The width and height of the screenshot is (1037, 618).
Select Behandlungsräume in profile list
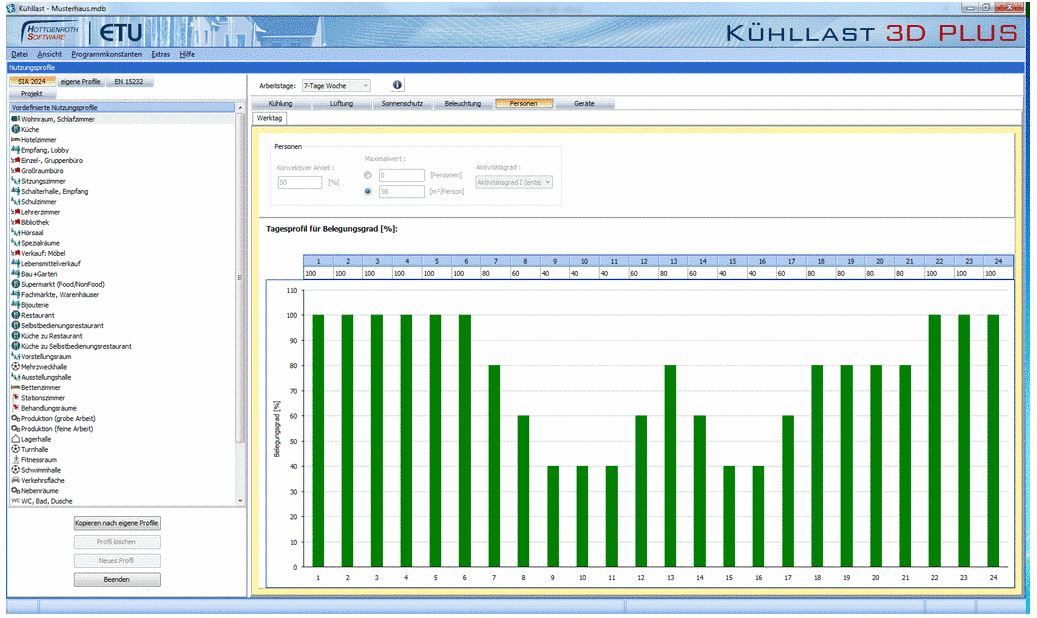(x=49, y=408)
